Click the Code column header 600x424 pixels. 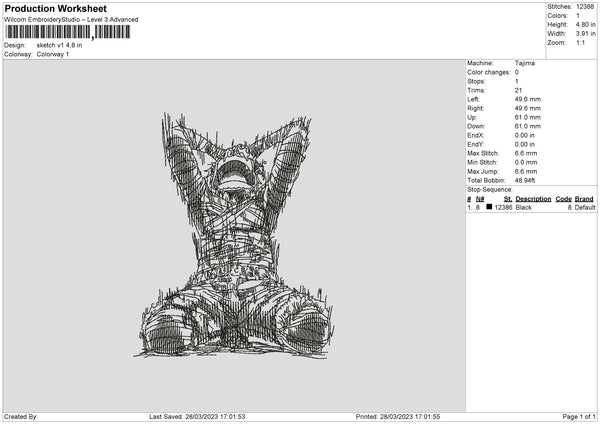click(x=563, y=198)
